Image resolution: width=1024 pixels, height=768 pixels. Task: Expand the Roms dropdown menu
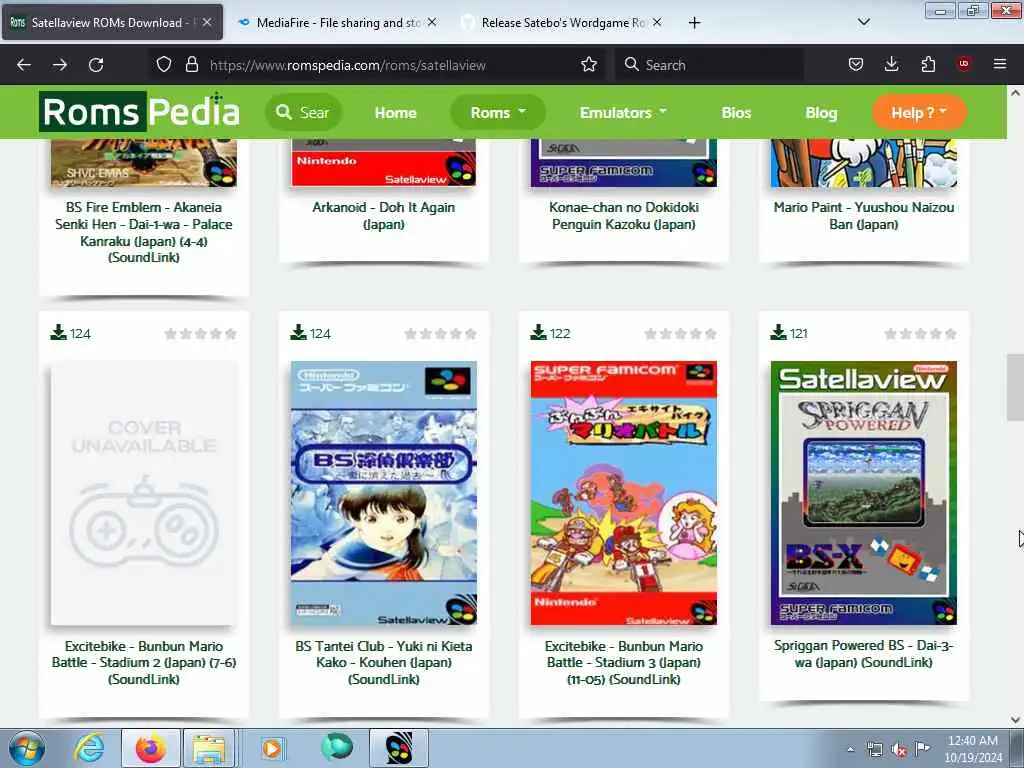(498, 112)
